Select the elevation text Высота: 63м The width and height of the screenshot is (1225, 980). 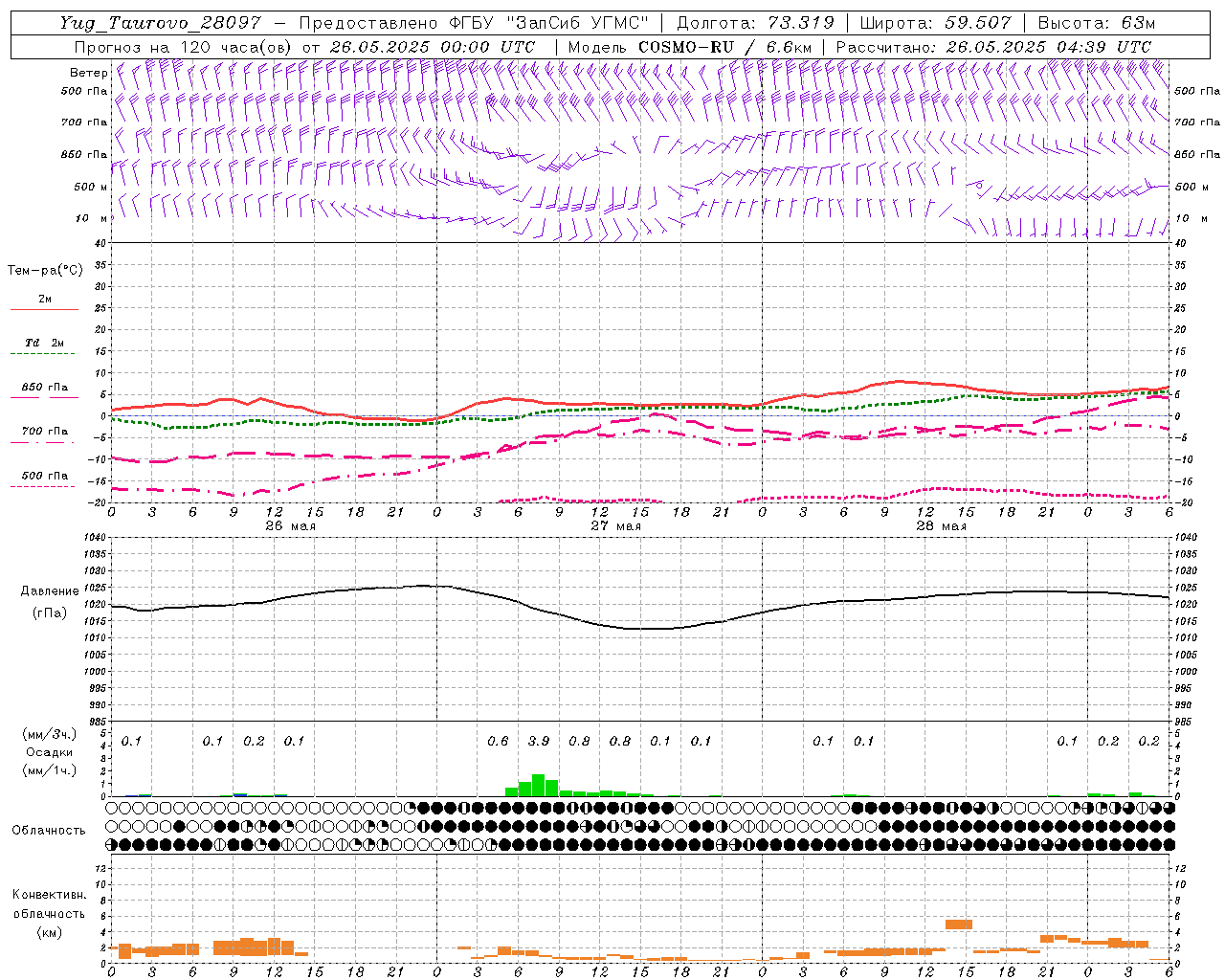(1096, 23)
